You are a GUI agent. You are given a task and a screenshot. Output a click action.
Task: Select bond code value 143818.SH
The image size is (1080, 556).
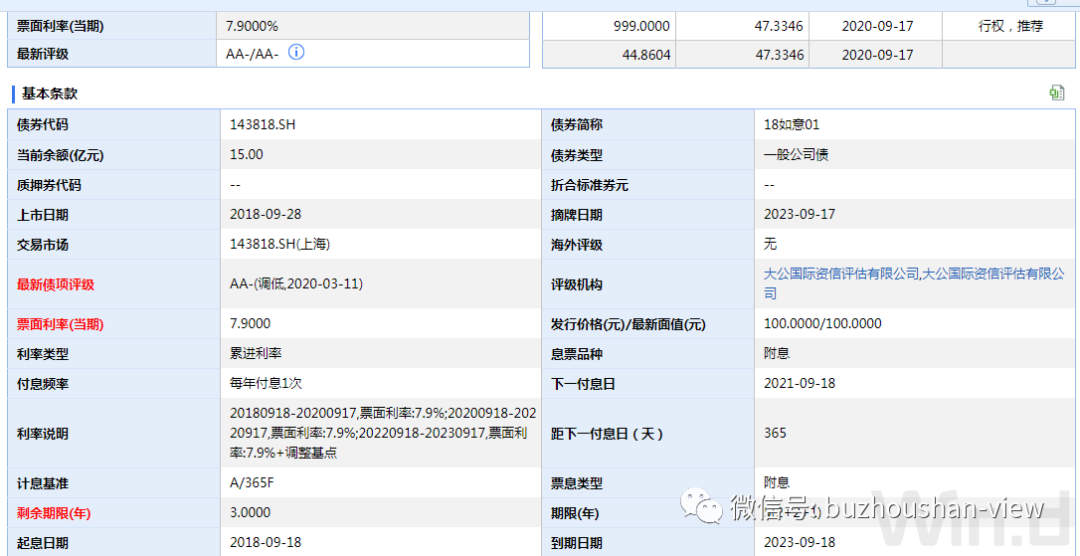click(x=264, y=125)
